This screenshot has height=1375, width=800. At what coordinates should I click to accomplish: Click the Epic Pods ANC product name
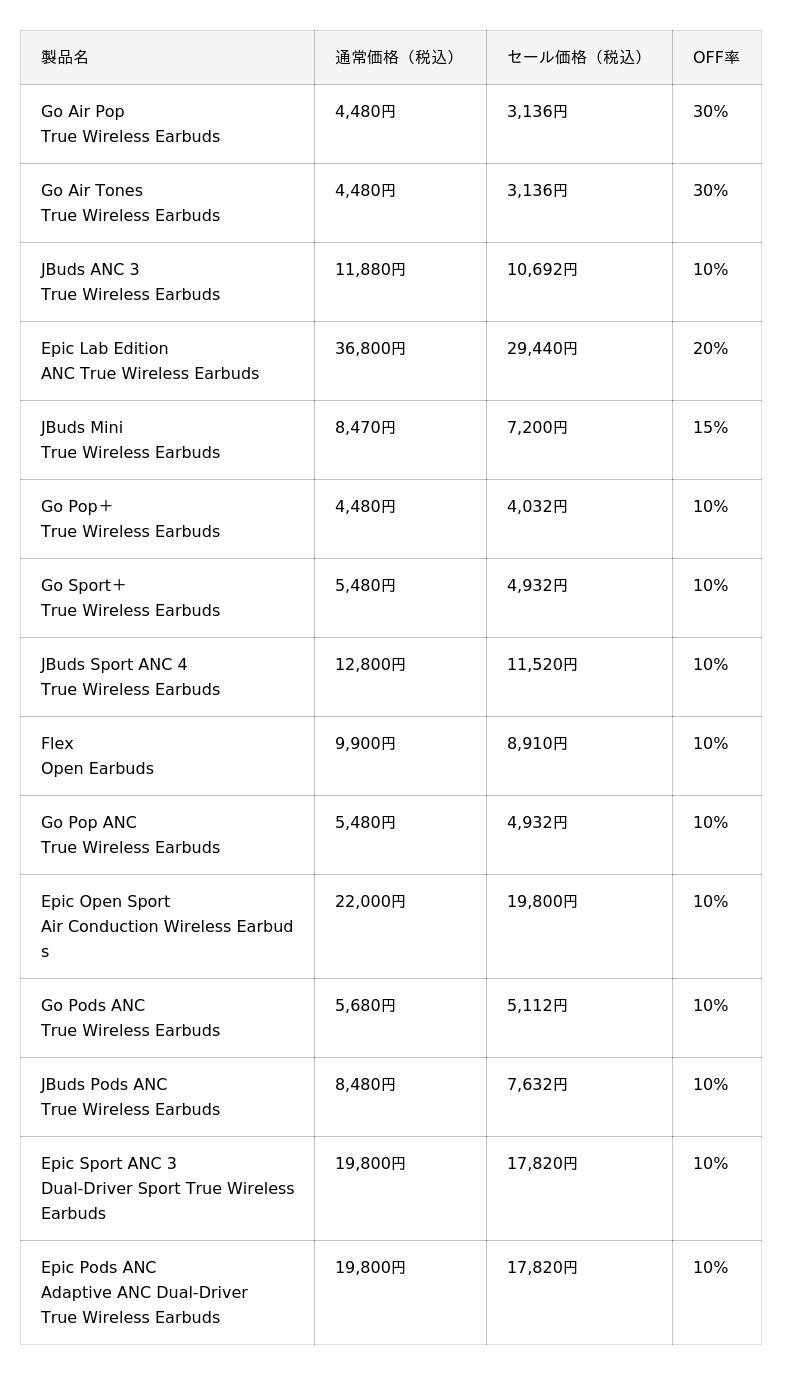pos(99,1268)
